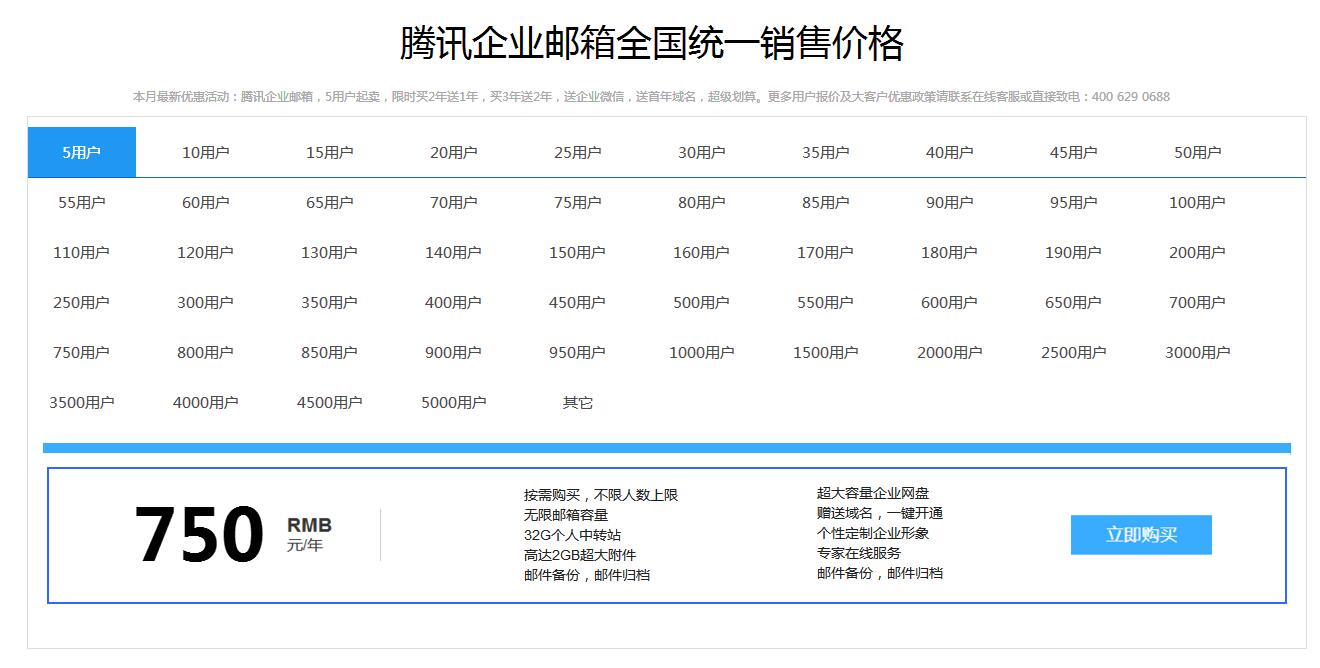1320x668 pixels.
Task: Switch to 700用户 plan
Action: 1197,302
